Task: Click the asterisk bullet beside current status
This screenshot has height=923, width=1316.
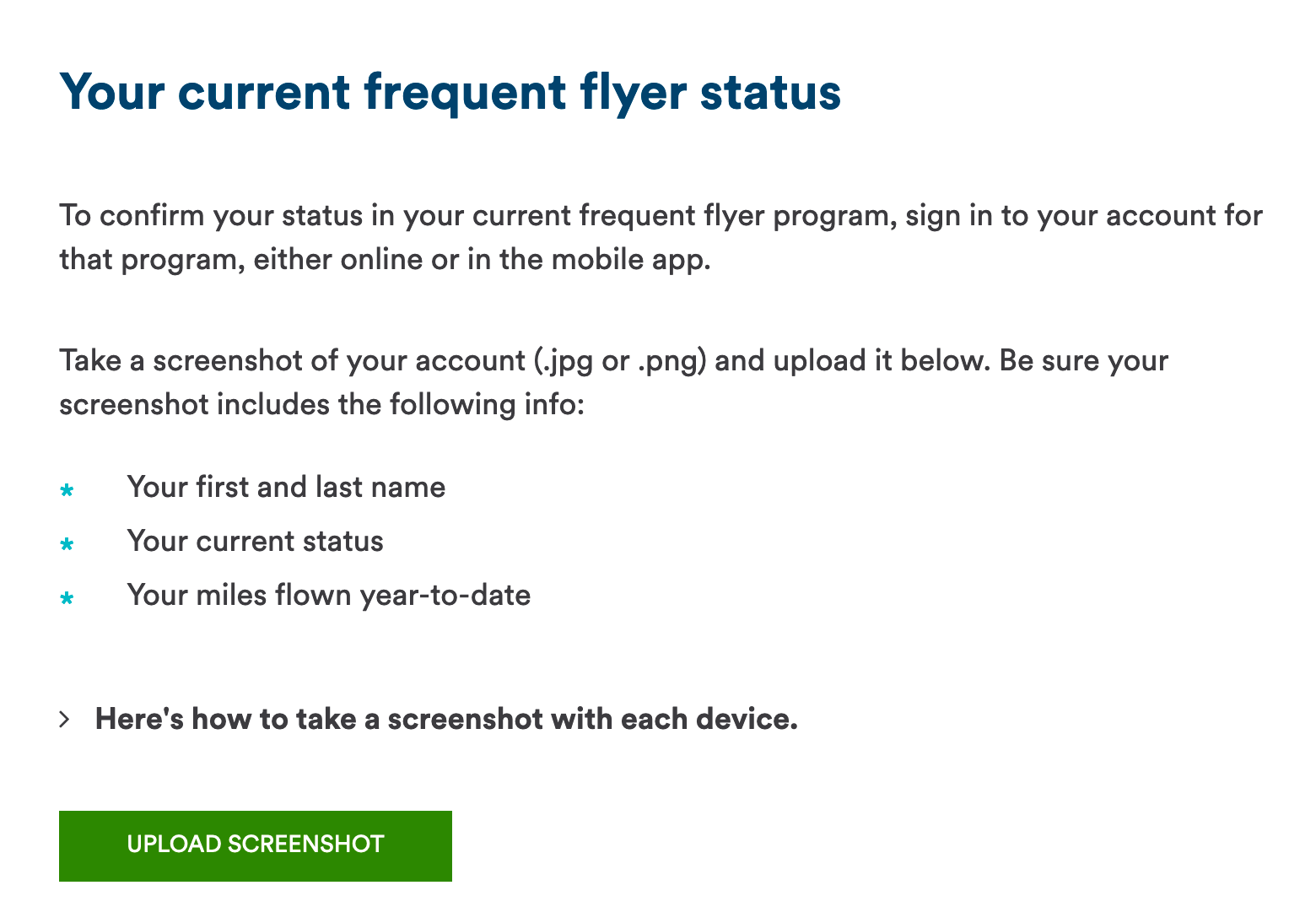Action: 67,544
